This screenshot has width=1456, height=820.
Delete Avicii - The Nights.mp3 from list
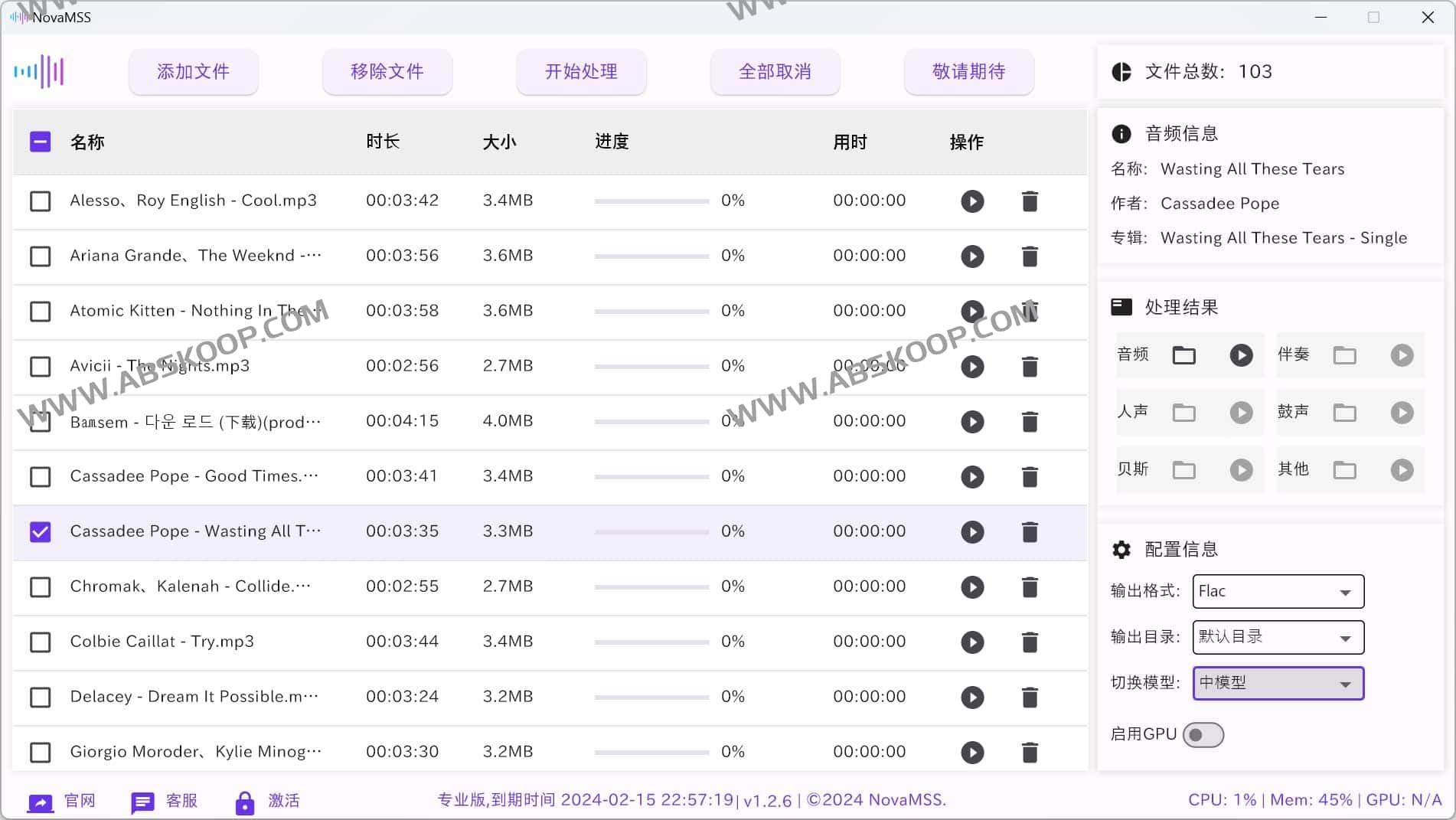pyautogui.click(x=1030, y=367)
